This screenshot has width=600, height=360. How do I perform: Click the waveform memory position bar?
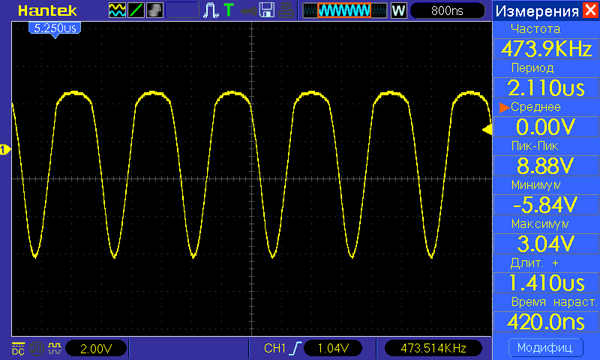coord(345,11)
